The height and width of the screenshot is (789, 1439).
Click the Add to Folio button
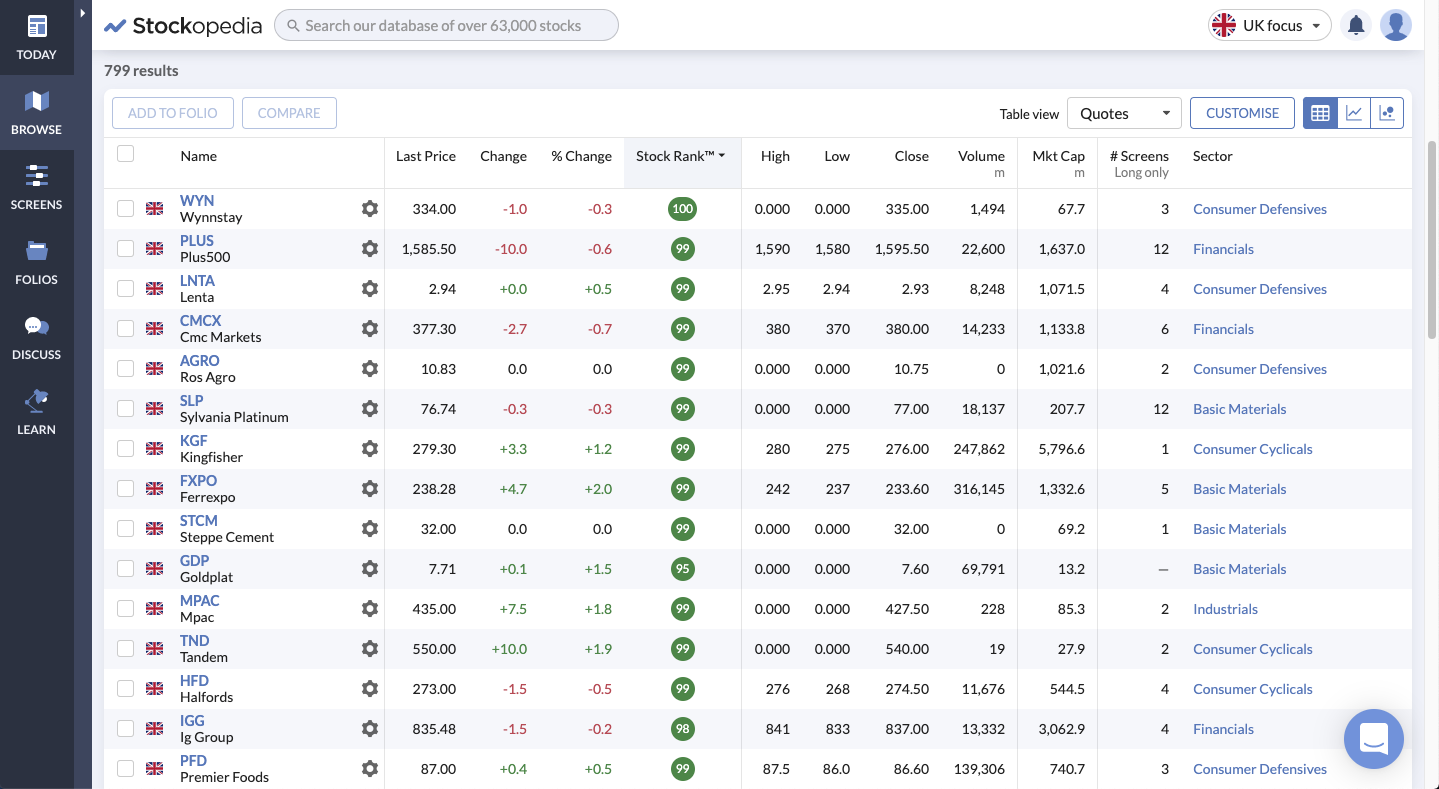[173, 113]
